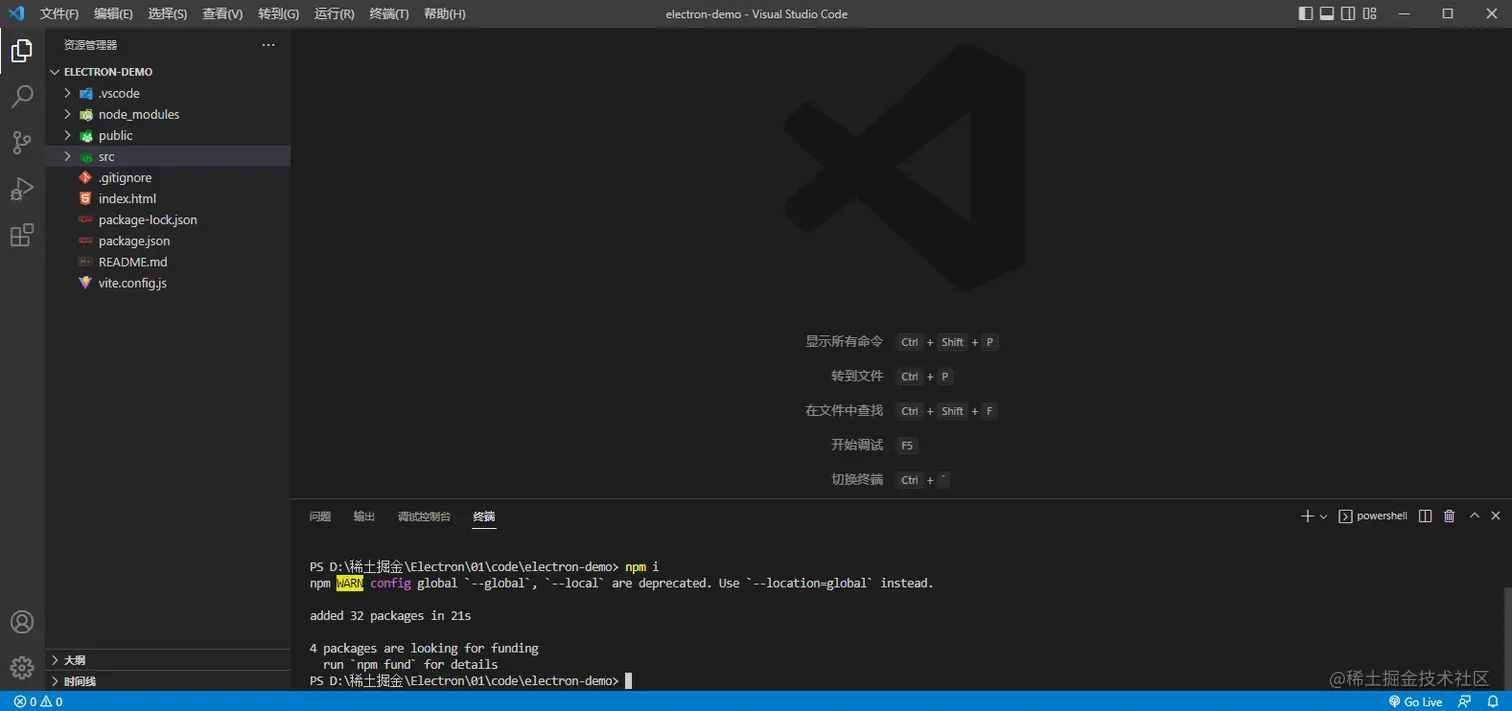Focus the terminal prompt input

[629, 681]
